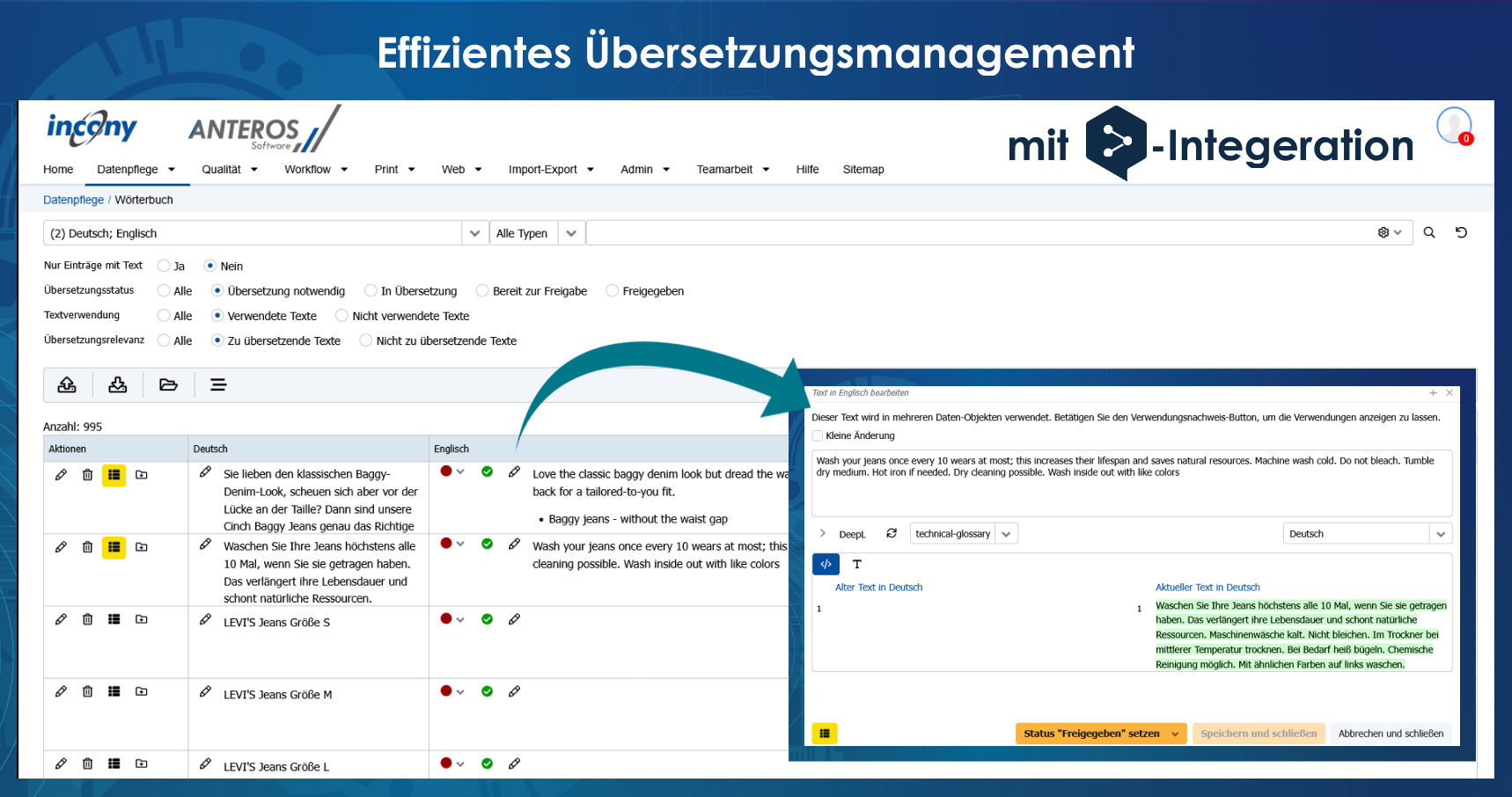The width and height of the screenshot is (1512, 797).
Task: Click the DeepL refresh translation icon
Action: [892, 534]
